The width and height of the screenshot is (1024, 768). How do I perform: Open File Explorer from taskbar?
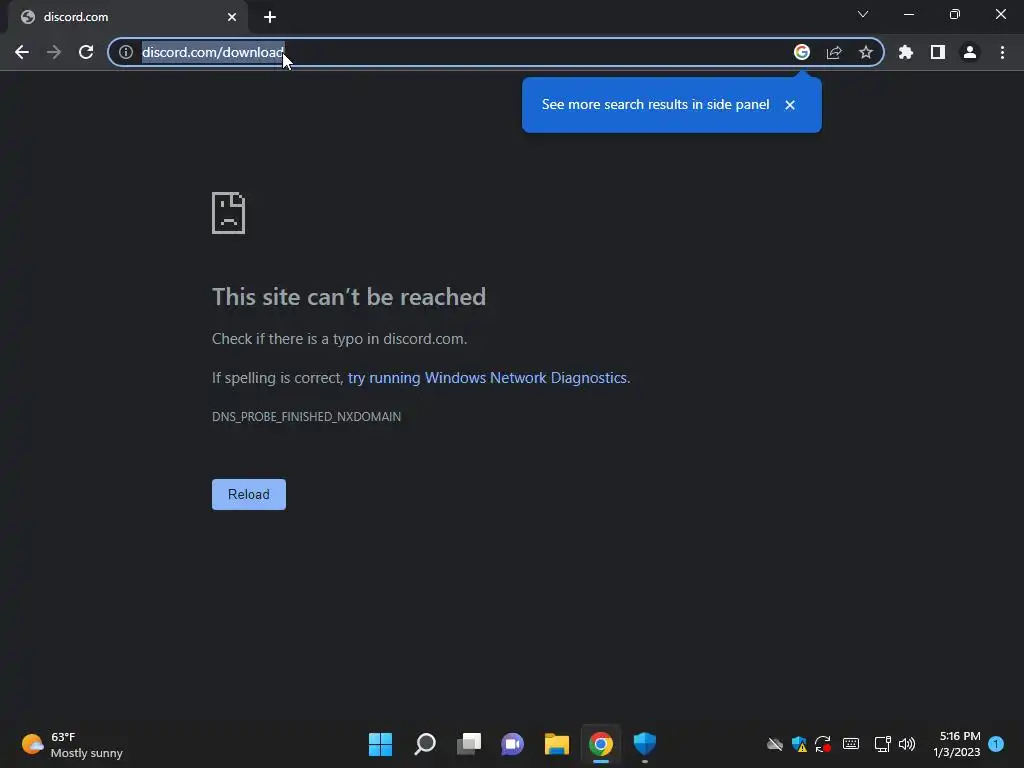pyautogui.click(x=557, y=744)
